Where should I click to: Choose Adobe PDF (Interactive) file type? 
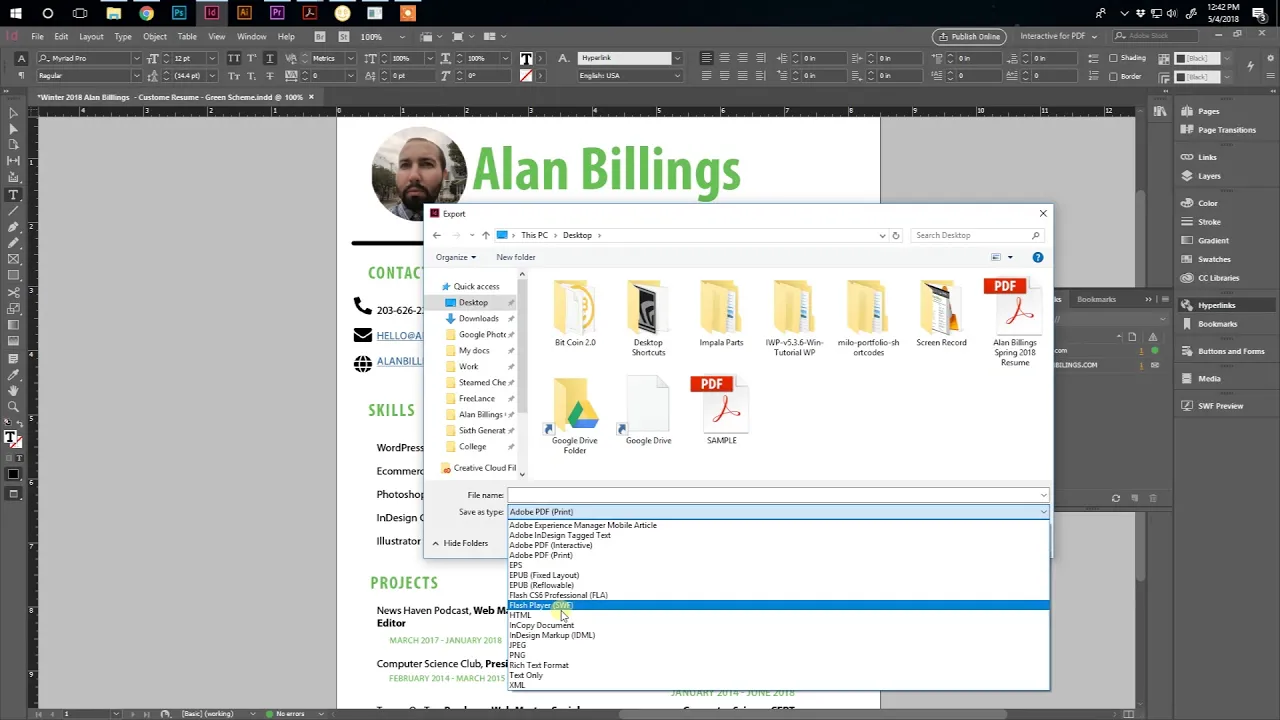coord(779,545)
